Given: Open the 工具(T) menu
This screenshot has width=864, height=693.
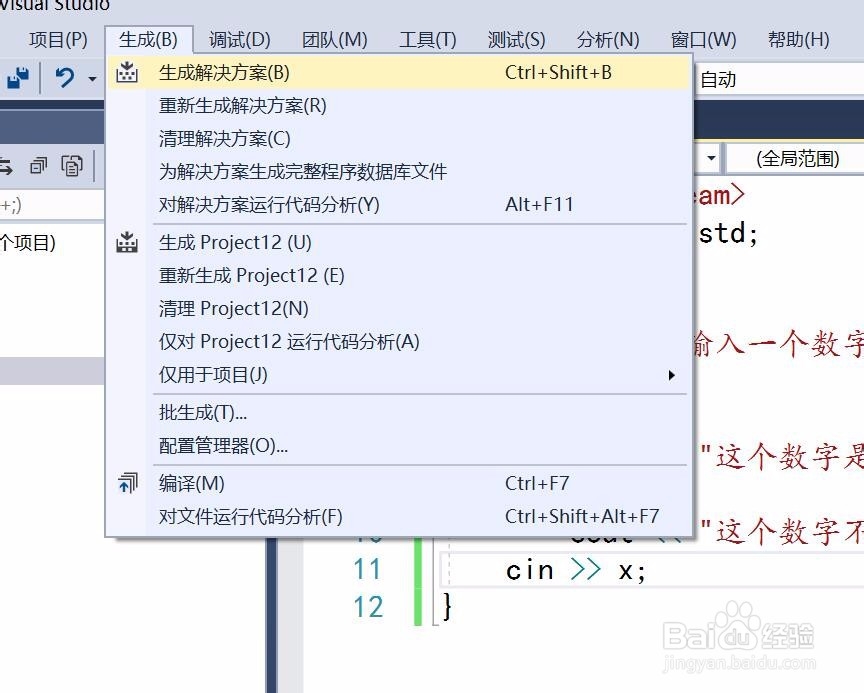Looking at the screenshot, I should tap(428, 40).
